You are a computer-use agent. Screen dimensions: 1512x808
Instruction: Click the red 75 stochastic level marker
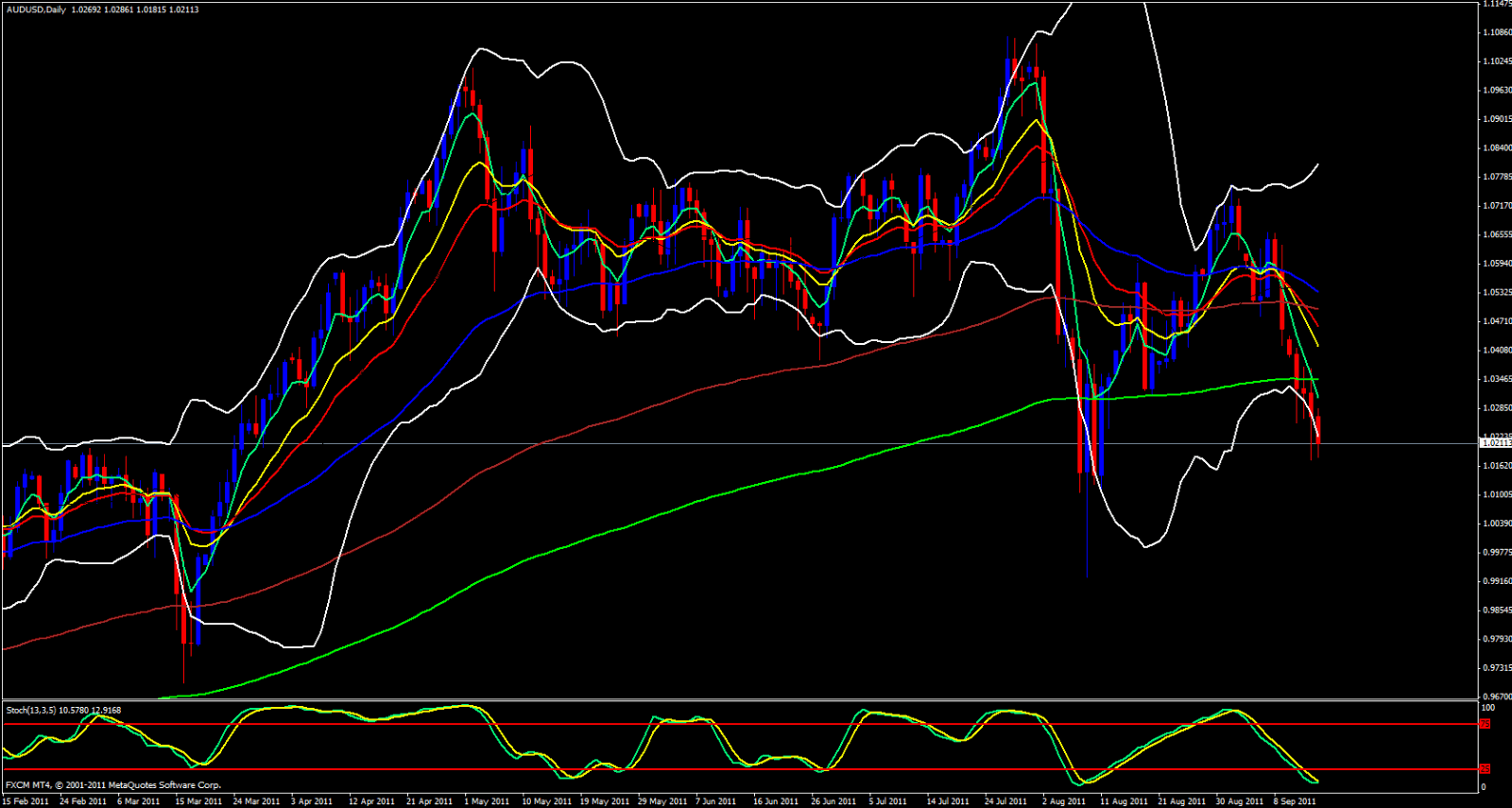point(1485,724)
